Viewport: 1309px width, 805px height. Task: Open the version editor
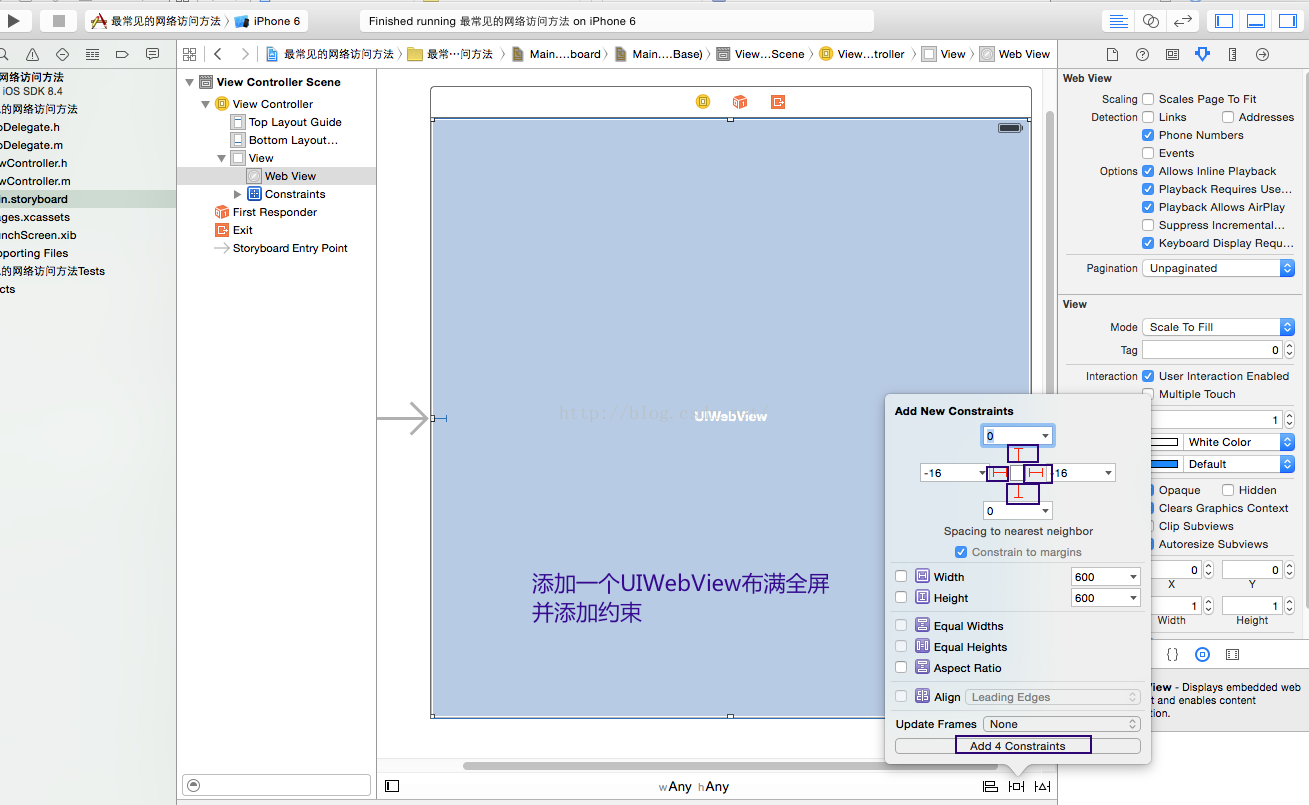pyautogui.click(x=1183, y=21)
